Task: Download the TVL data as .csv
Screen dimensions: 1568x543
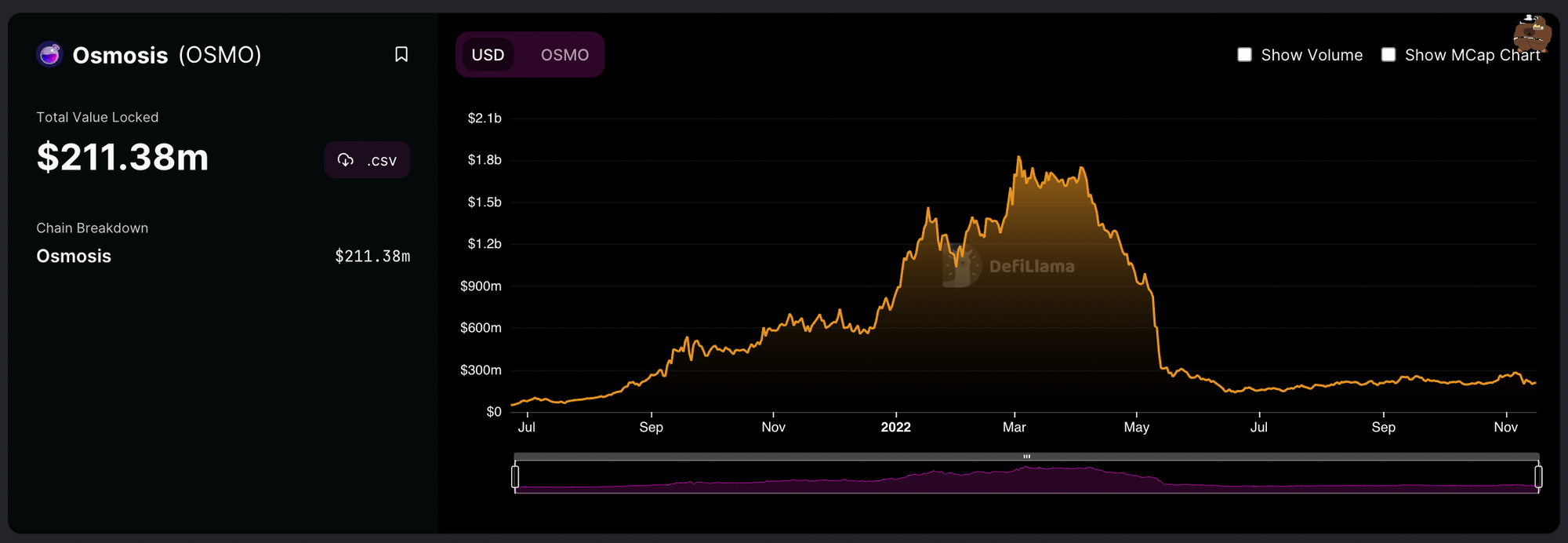Action: (367, 160)
